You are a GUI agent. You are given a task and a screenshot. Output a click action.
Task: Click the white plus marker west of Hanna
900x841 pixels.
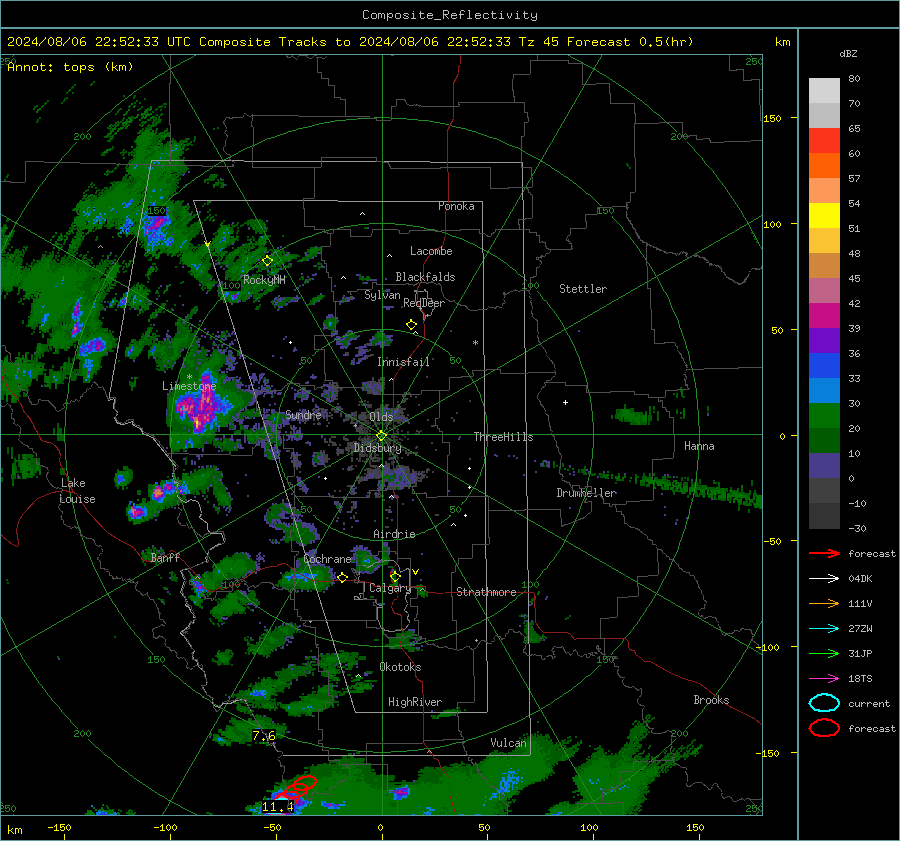click(565, 402)
